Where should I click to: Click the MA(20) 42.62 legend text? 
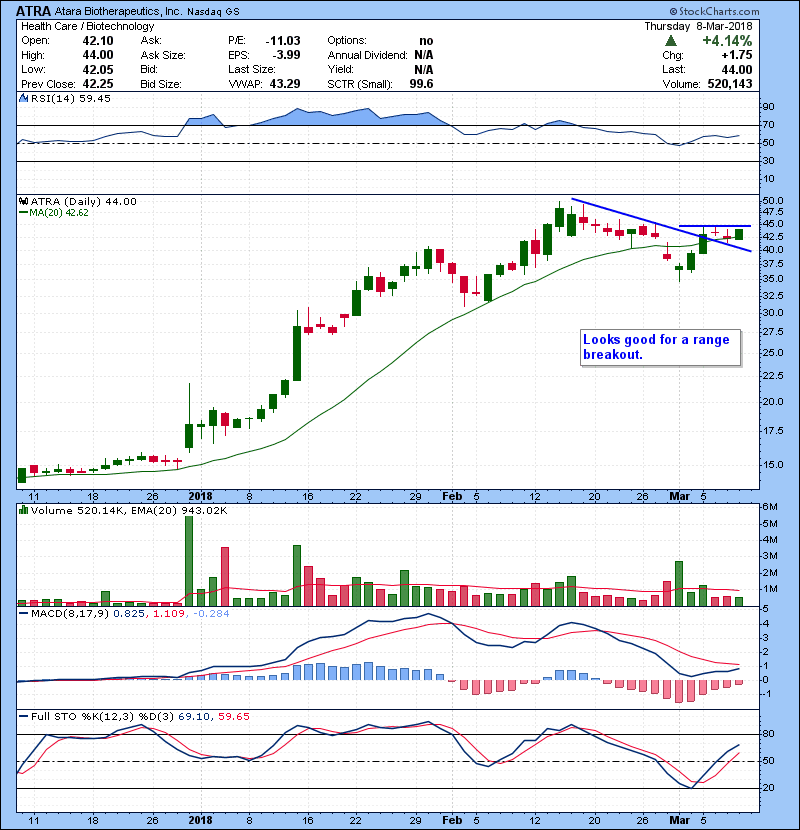(x=59, y=213)
